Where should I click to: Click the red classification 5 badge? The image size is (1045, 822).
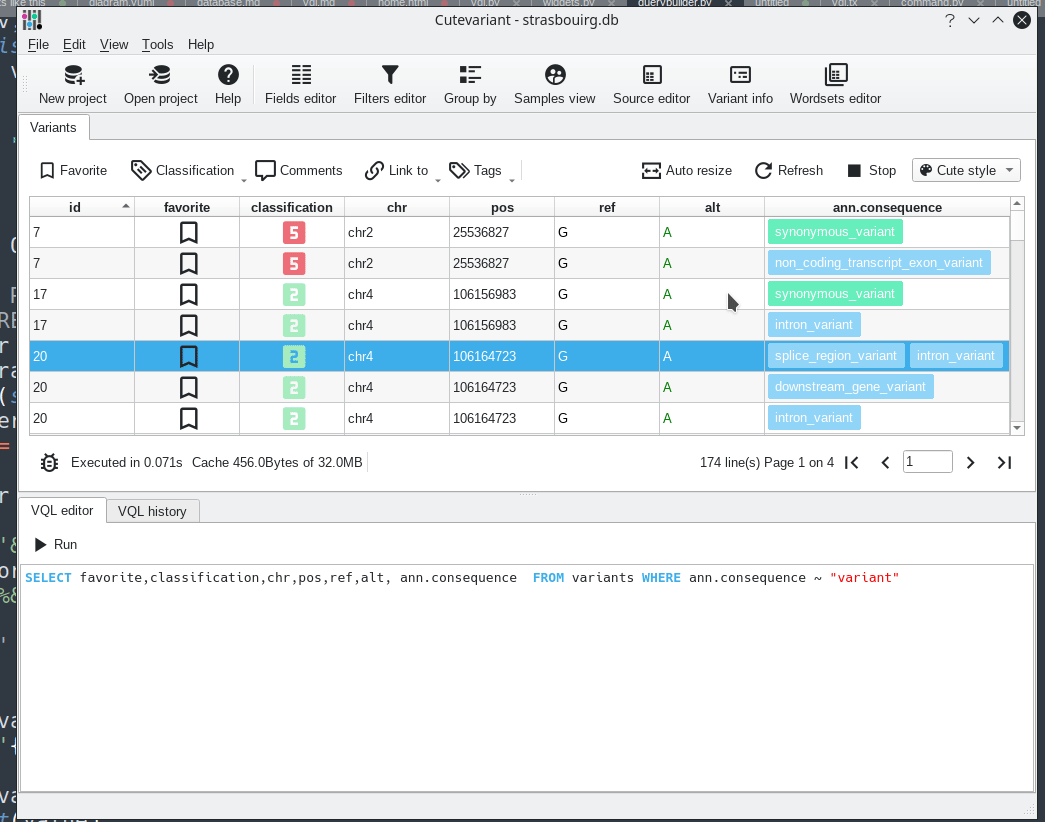[x=291, y=232]
